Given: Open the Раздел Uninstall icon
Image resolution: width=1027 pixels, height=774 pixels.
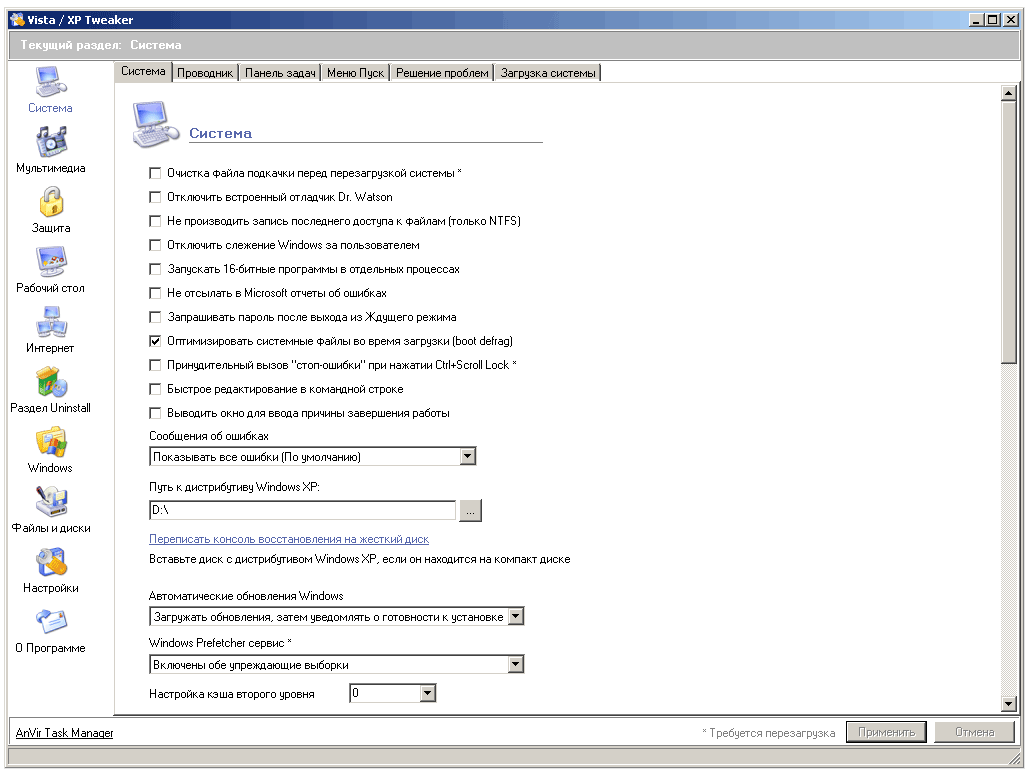Looking at the screenshot, I should click(50, 382).
